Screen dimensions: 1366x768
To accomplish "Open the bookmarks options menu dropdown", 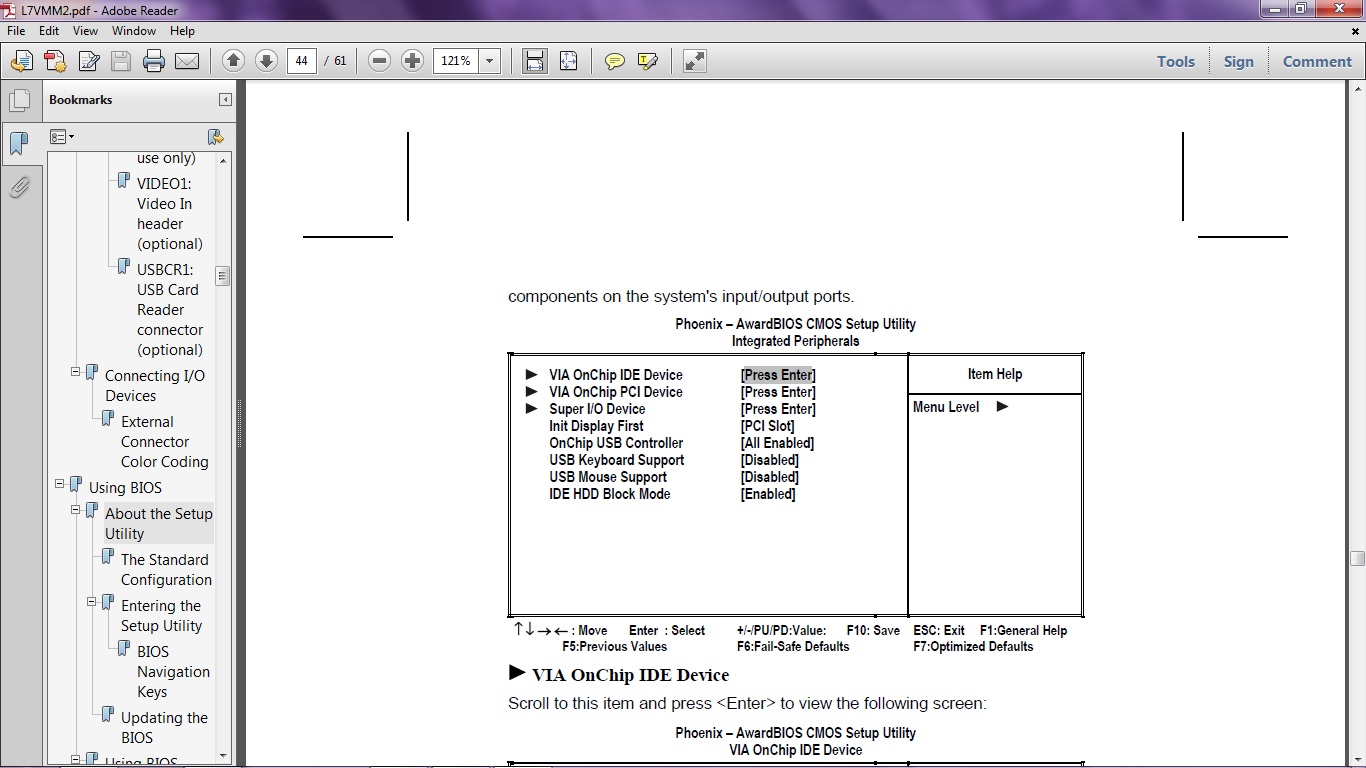I will tap(62, 137).
